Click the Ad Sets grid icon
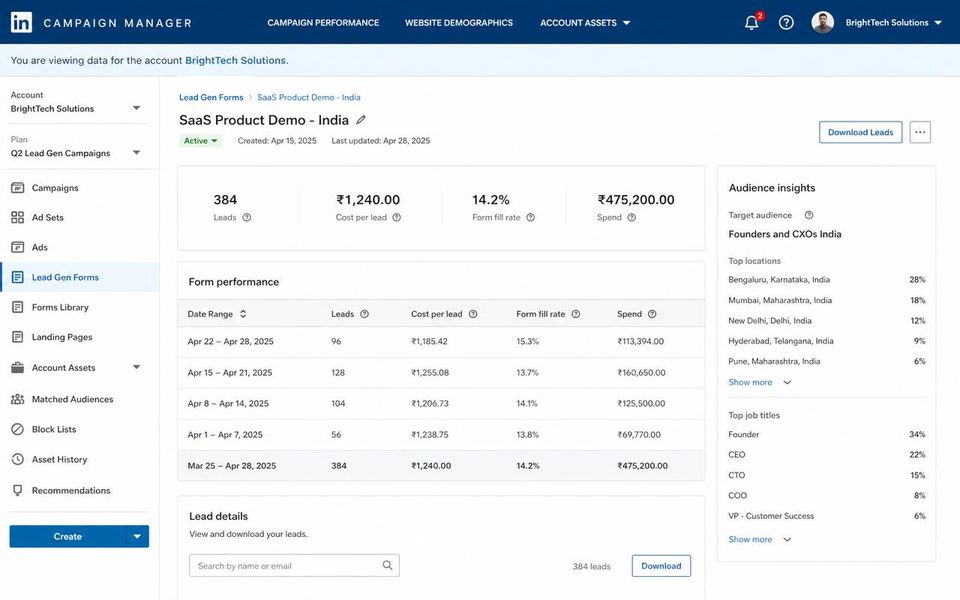960x600 pixels. tap(18, 217)
